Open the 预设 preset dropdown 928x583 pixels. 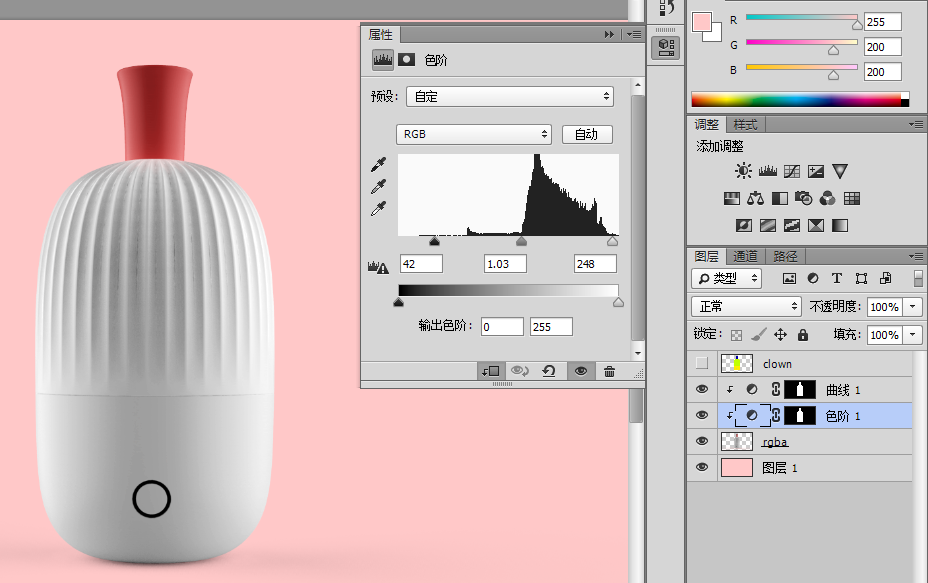(x=510, y=96)
